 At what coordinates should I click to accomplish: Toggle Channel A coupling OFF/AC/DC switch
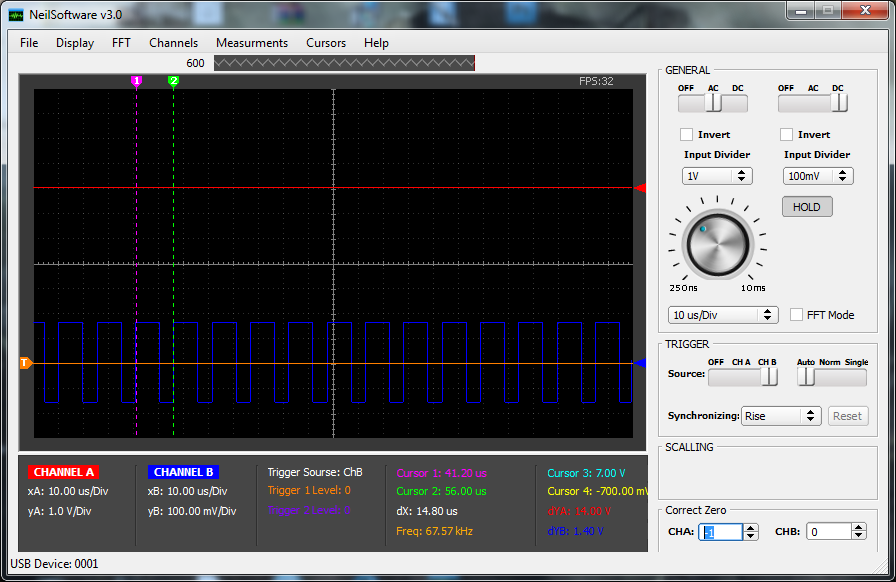[x=713, y=103]
